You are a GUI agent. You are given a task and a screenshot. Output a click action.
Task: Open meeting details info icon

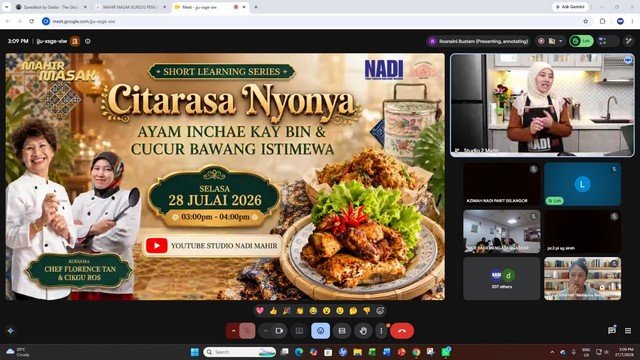(88, 41)
